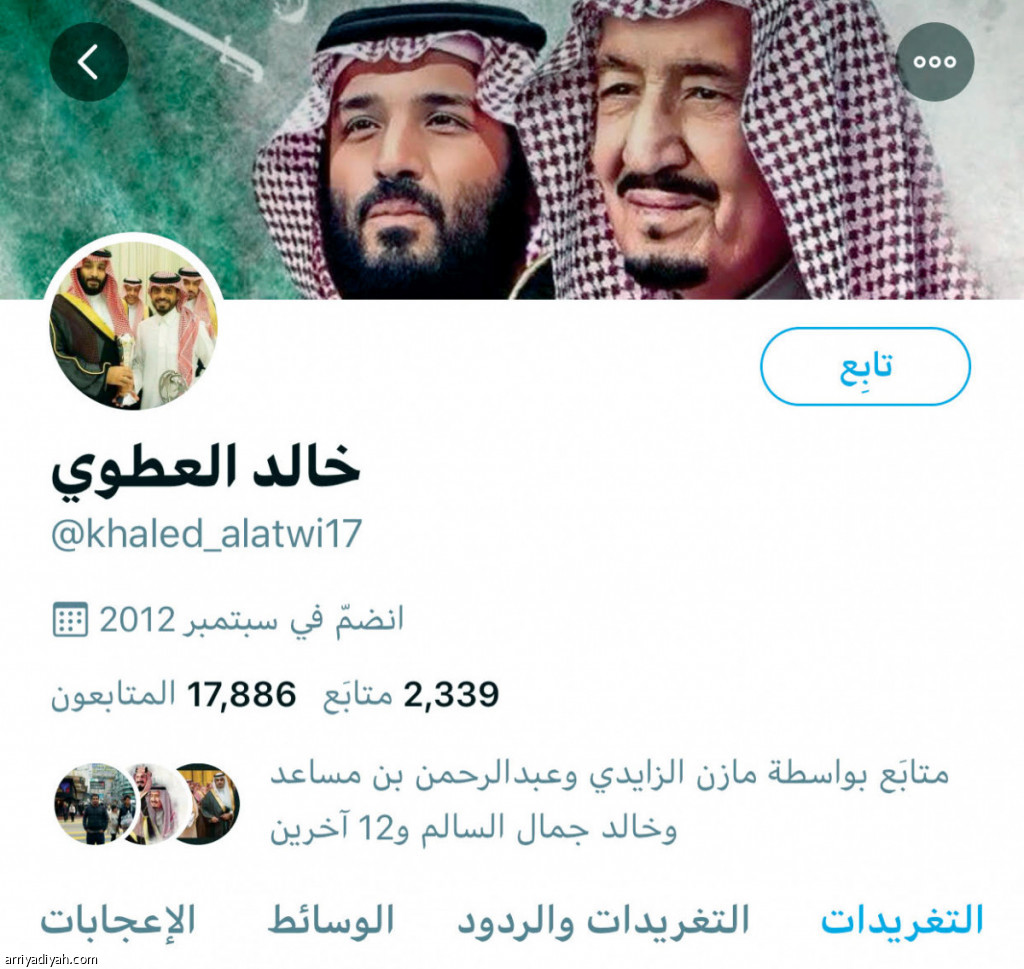
Task: Click the تابع follow button
Action: [865, 366]
